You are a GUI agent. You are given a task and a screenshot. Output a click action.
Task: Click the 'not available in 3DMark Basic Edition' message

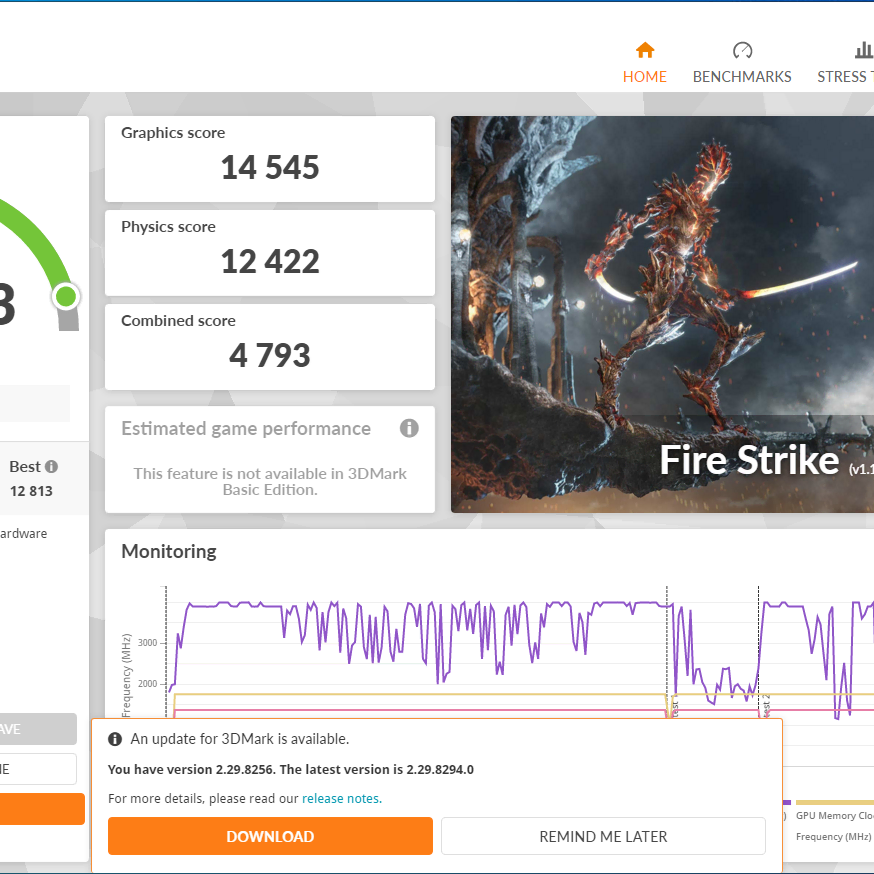pyautogui.click(x=270, y=482)
